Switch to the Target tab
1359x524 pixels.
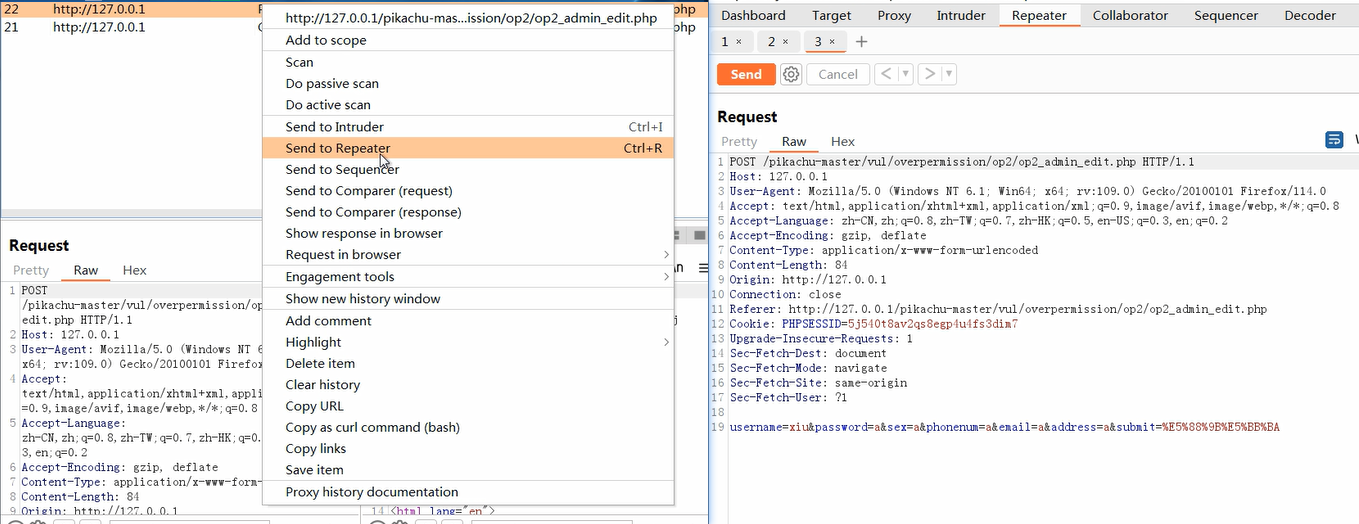(x=832, y=15)
